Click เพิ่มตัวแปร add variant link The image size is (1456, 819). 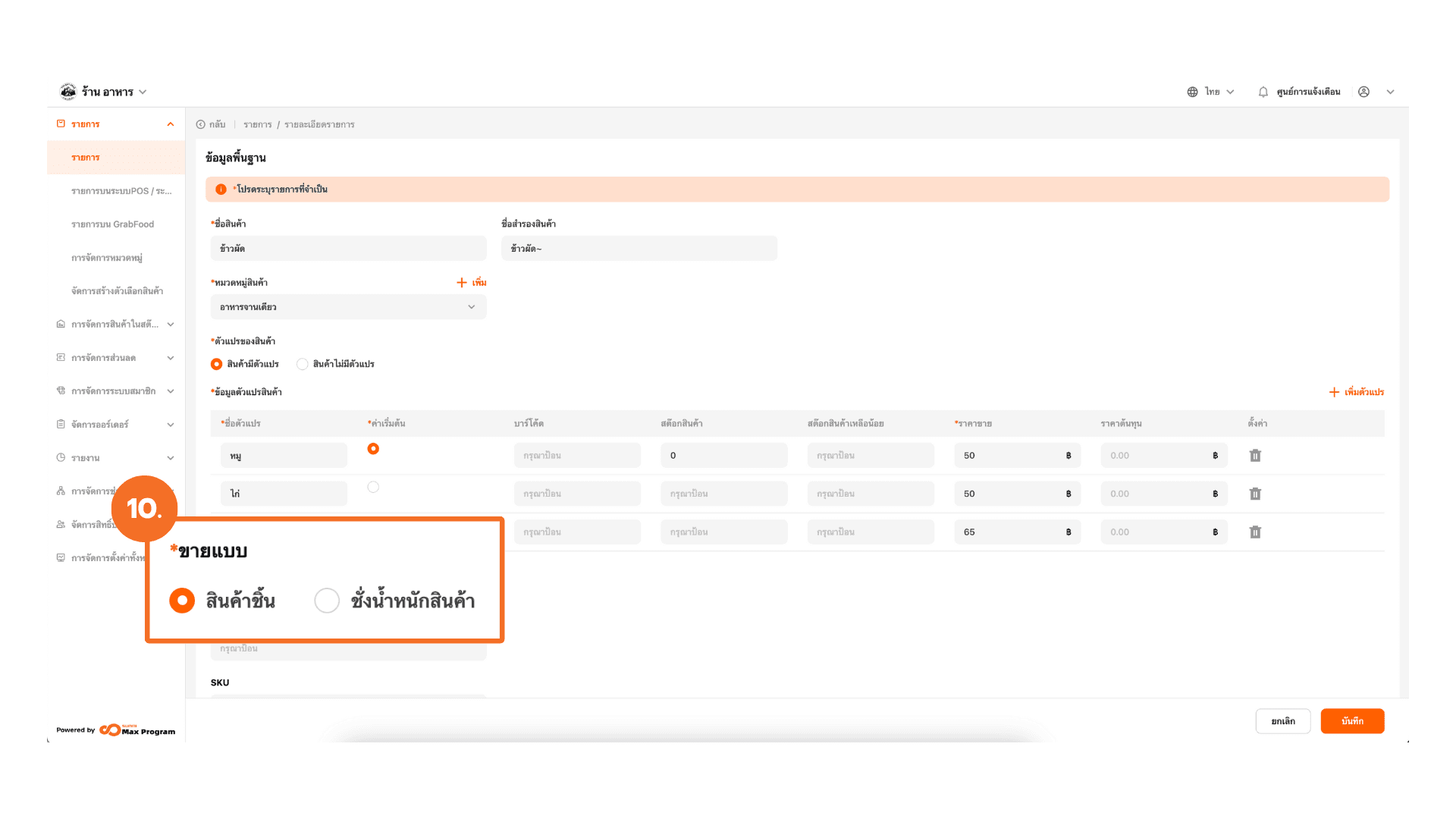[1356, 392]
